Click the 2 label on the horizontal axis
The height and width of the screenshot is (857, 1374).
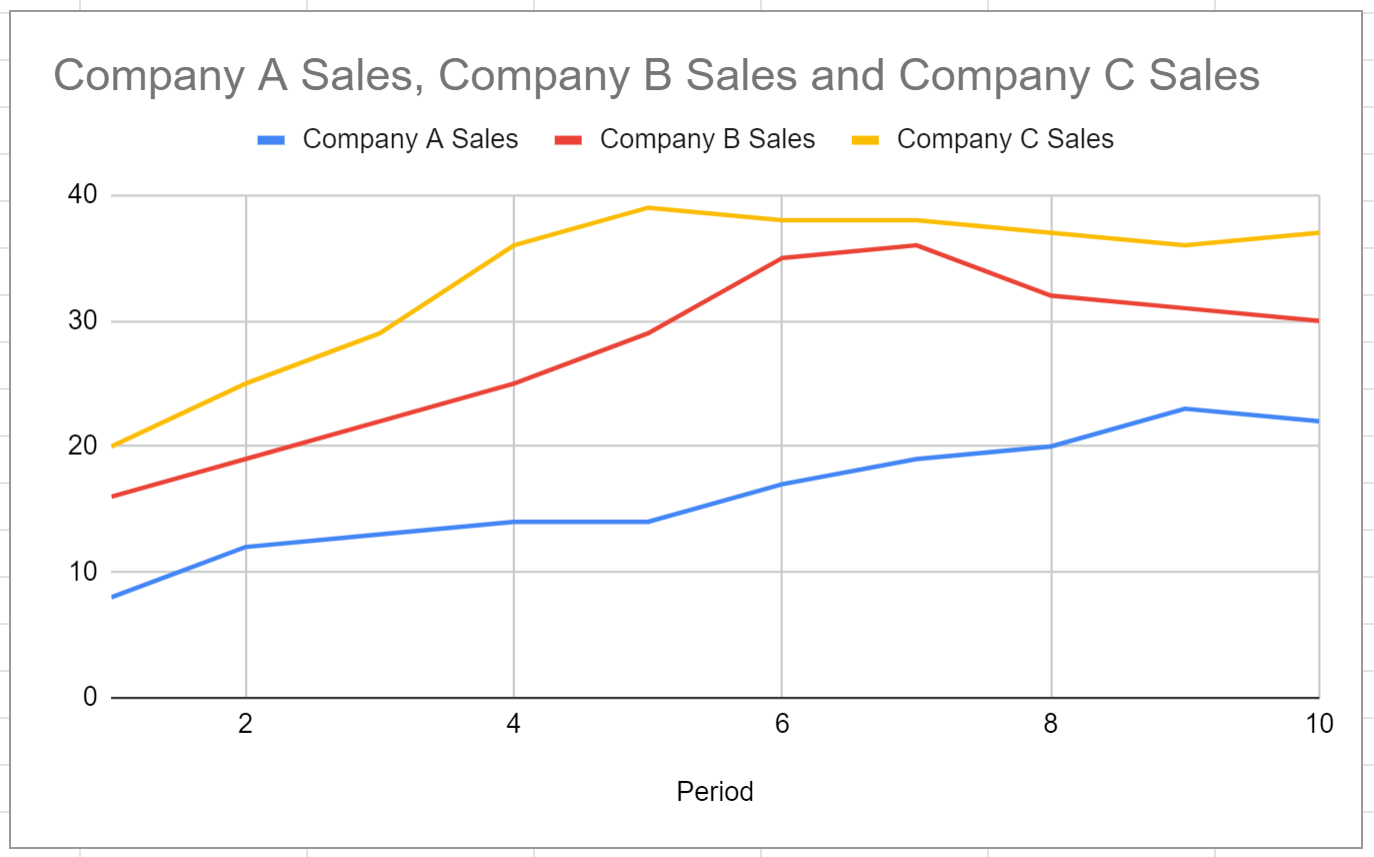pyautogui.click(x=245, y=724)
